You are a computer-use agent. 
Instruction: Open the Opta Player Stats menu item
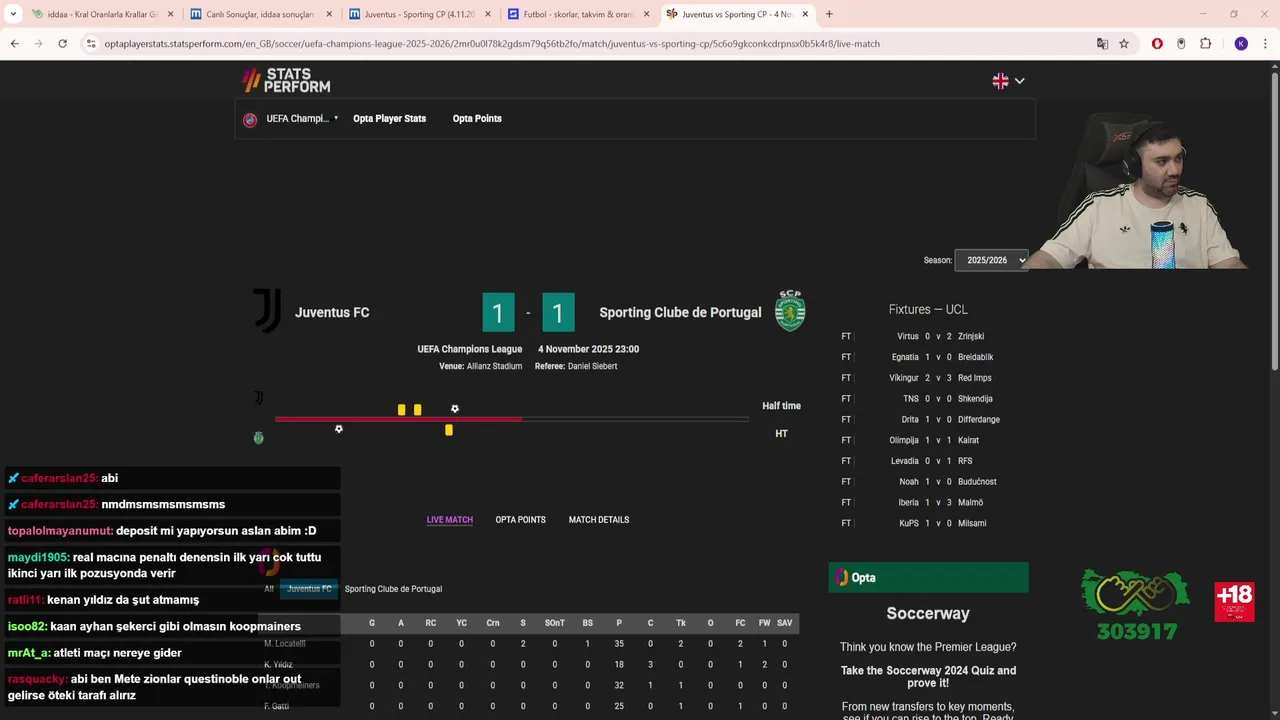tap(389, 118)
